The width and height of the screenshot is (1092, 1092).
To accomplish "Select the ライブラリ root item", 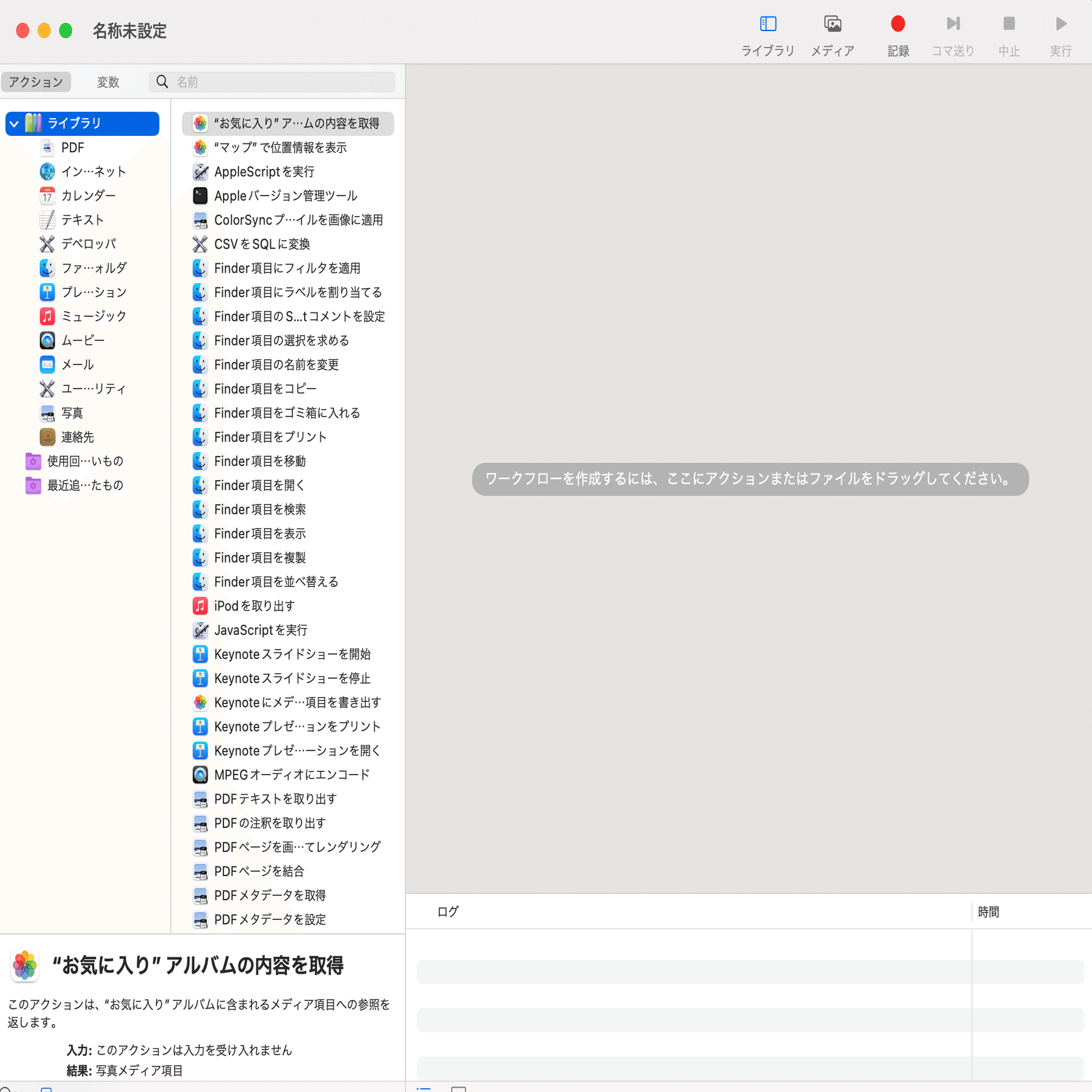I will pos(83,124).
